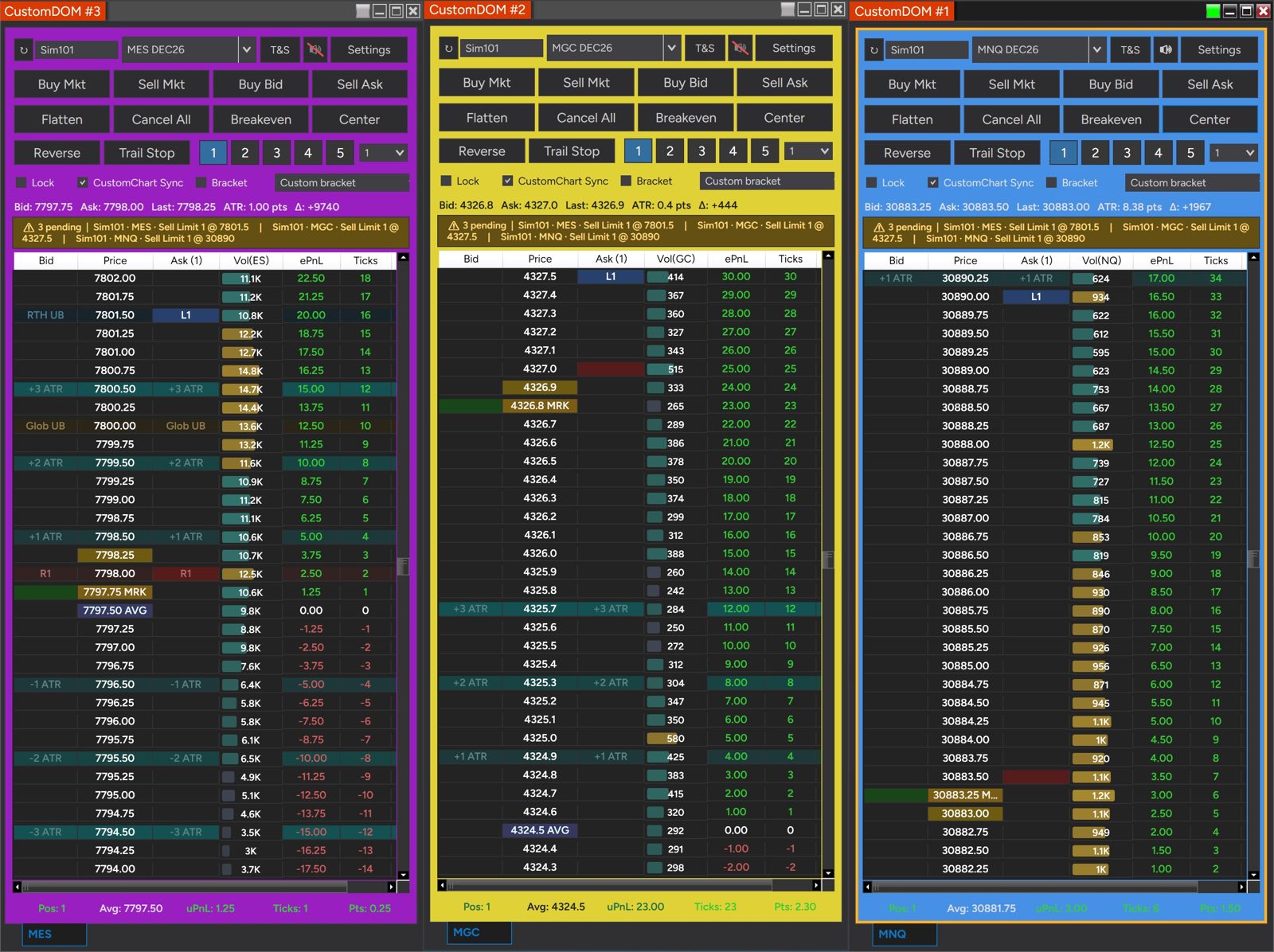The height and width of the screenshot is (952, 1274).
Task: Click the green square in CustomDOM #1 title bar
Action: pos(1213,11)
